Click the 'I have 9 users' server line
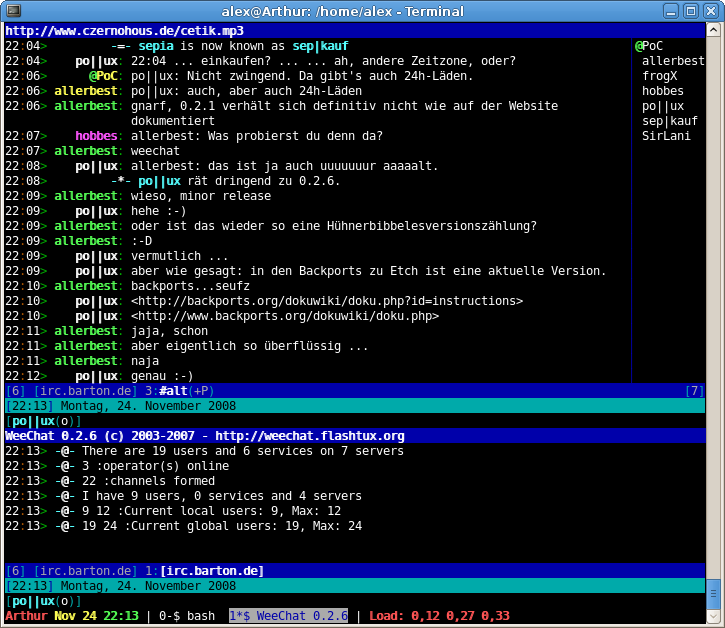Image resolution: width=725 pixels, height=628 pixels. pos(222,496)
